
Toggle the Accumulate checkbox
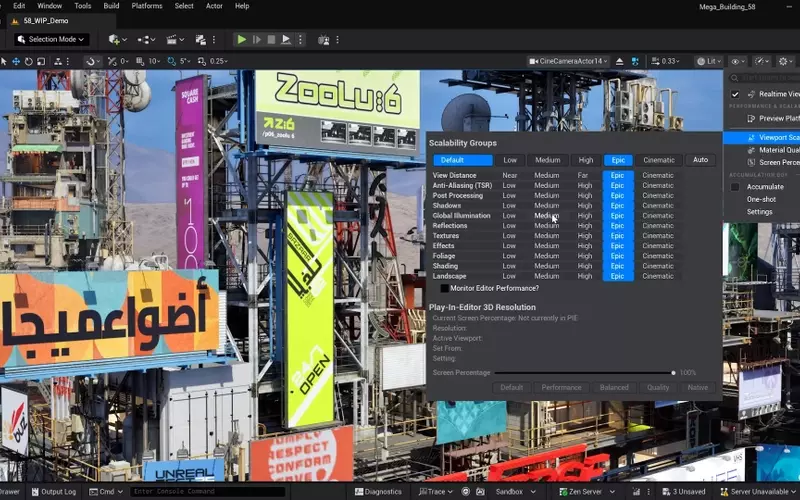pos(735,187)
